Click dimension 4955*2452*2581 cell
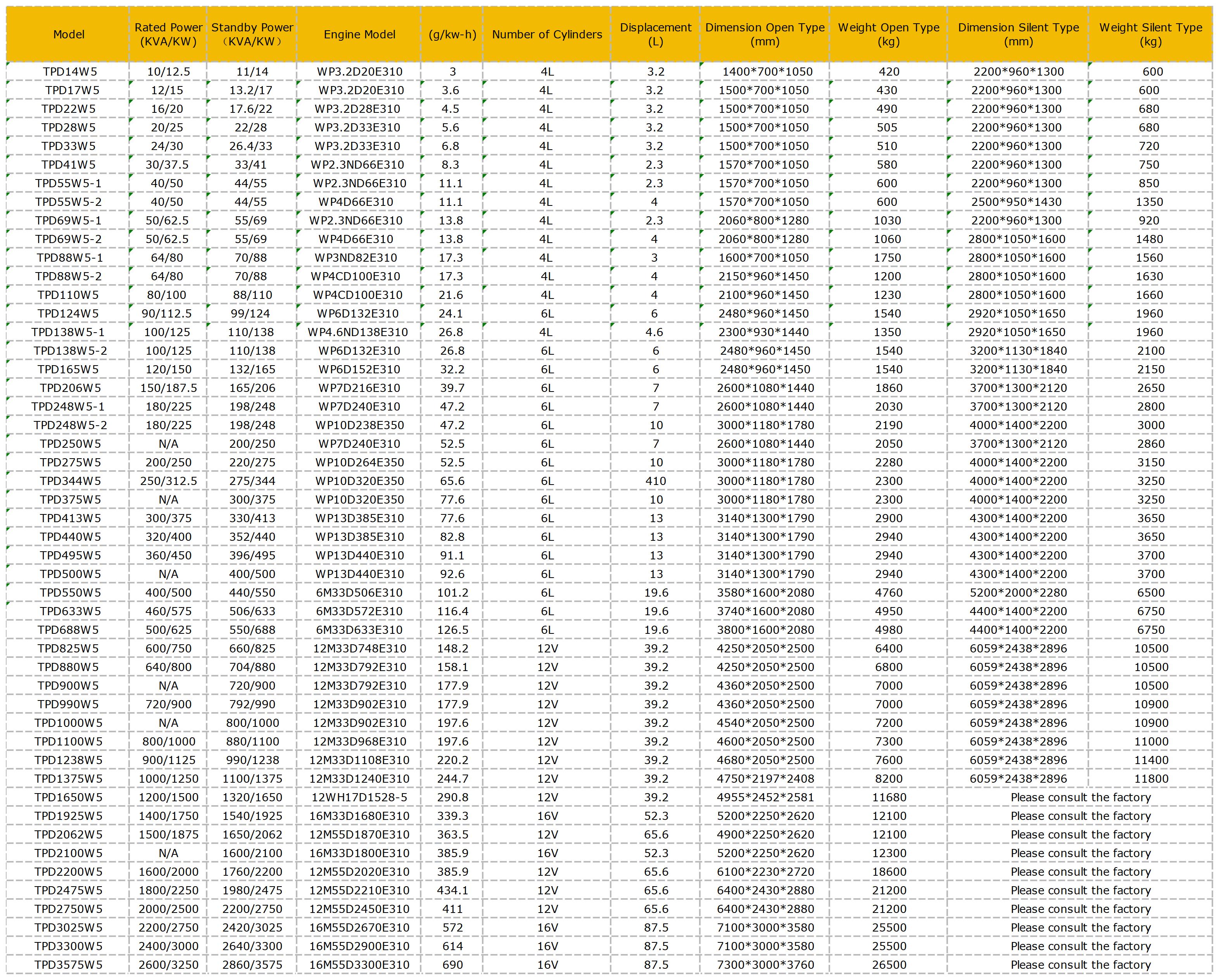Image resolution: width=1219 pixels, height=980 pixels. (x=765, y=797)
